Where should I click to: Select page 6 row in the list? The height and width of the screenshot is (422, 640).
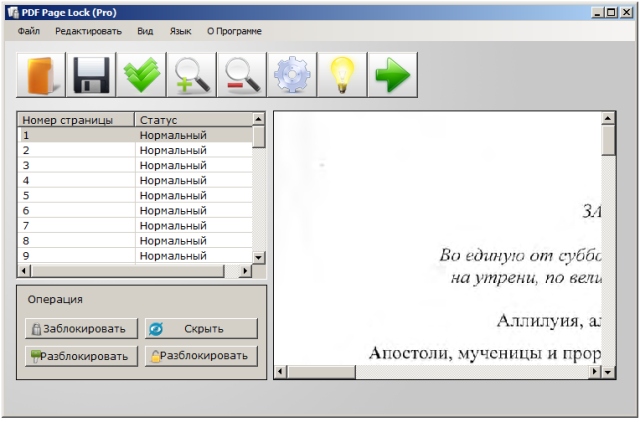pyautogui.click(x=135, y=211)
